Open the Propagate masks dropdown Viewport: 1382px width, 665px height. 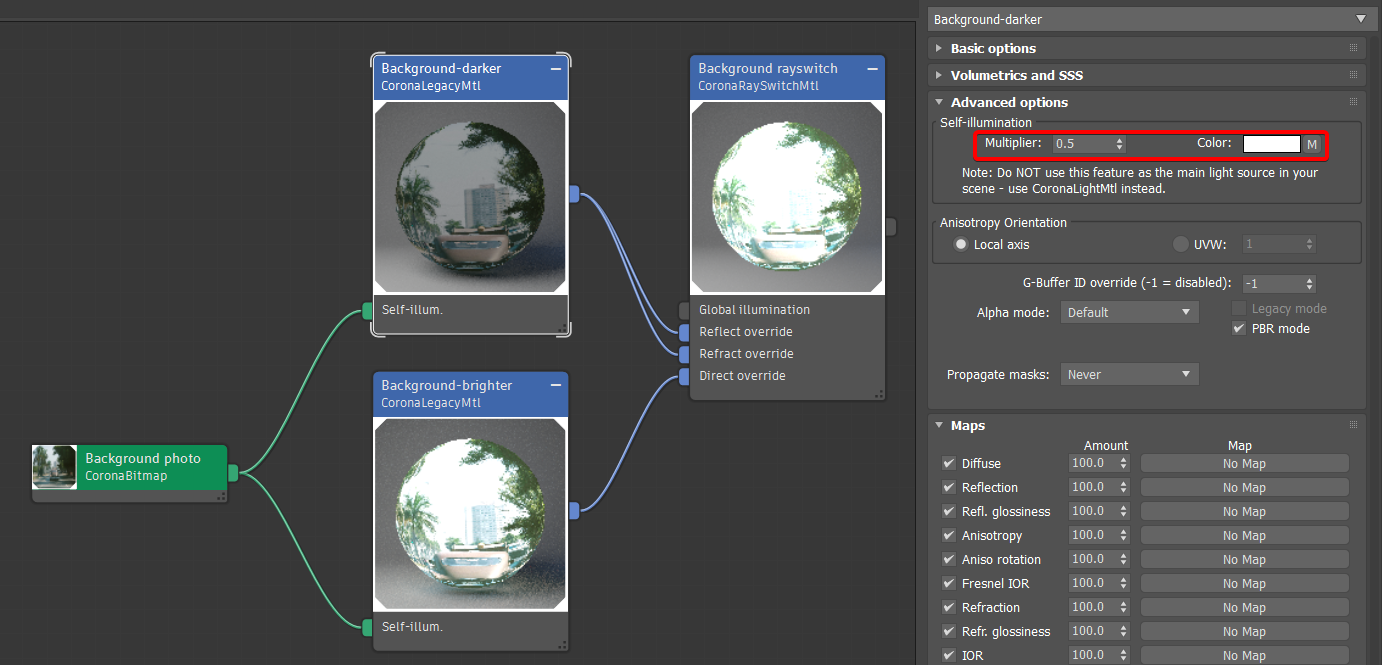(1129, 374)
